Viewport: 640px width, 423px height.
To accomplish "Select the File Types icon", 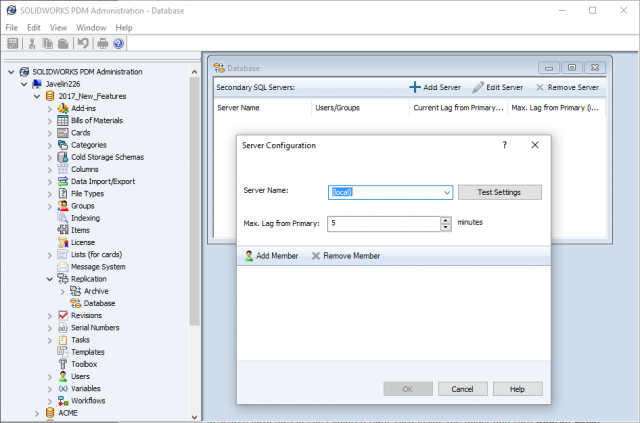I will click(x=63, y=194).
